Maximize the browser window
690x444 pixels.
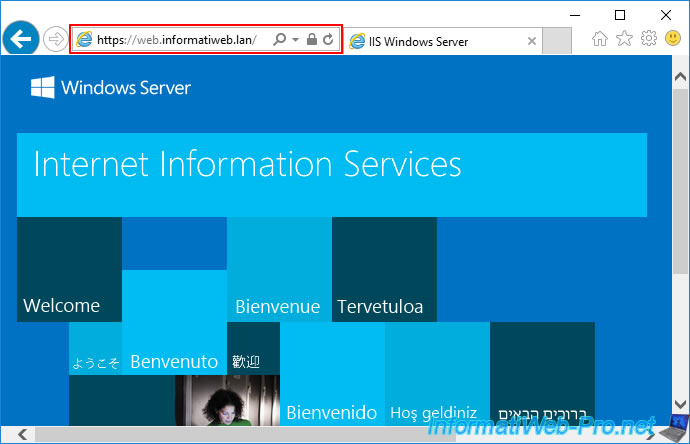(x=620, y=15)
